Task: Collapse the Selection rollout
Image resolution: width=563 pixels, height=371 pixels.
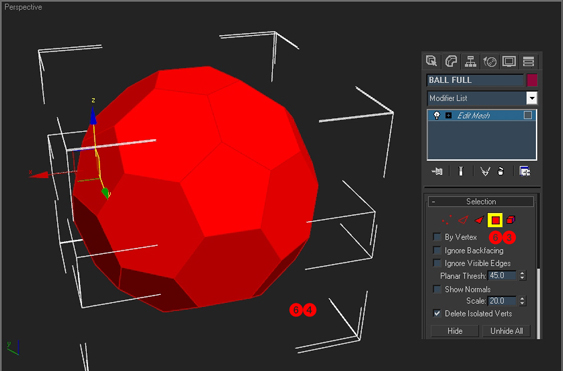Action: 481,201
